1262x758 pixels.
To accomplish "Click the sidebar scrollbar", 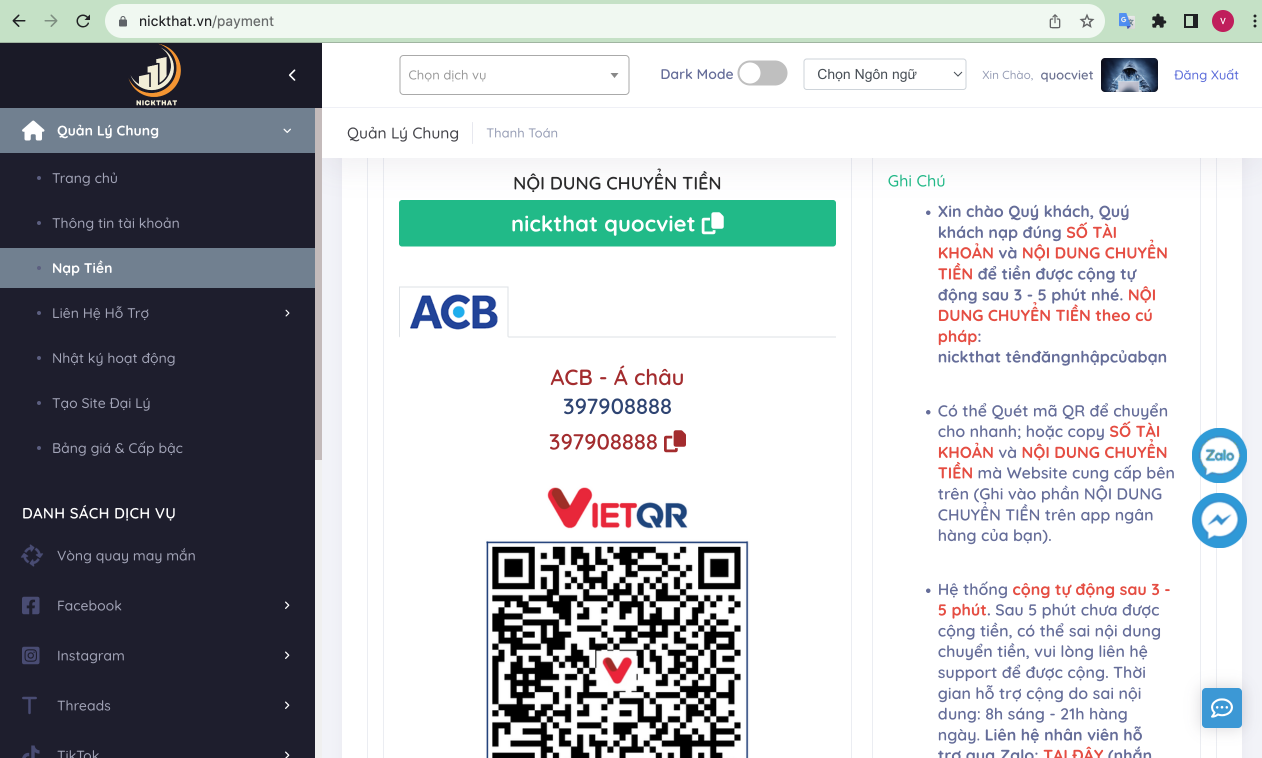I will [319, 285].
